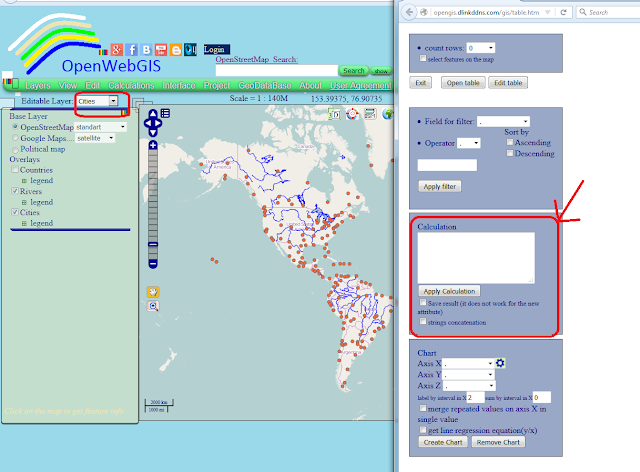The width and height of the screenshot is (640, 472).
Task: Select Political map base layer radio
Action: click(16, 149)
